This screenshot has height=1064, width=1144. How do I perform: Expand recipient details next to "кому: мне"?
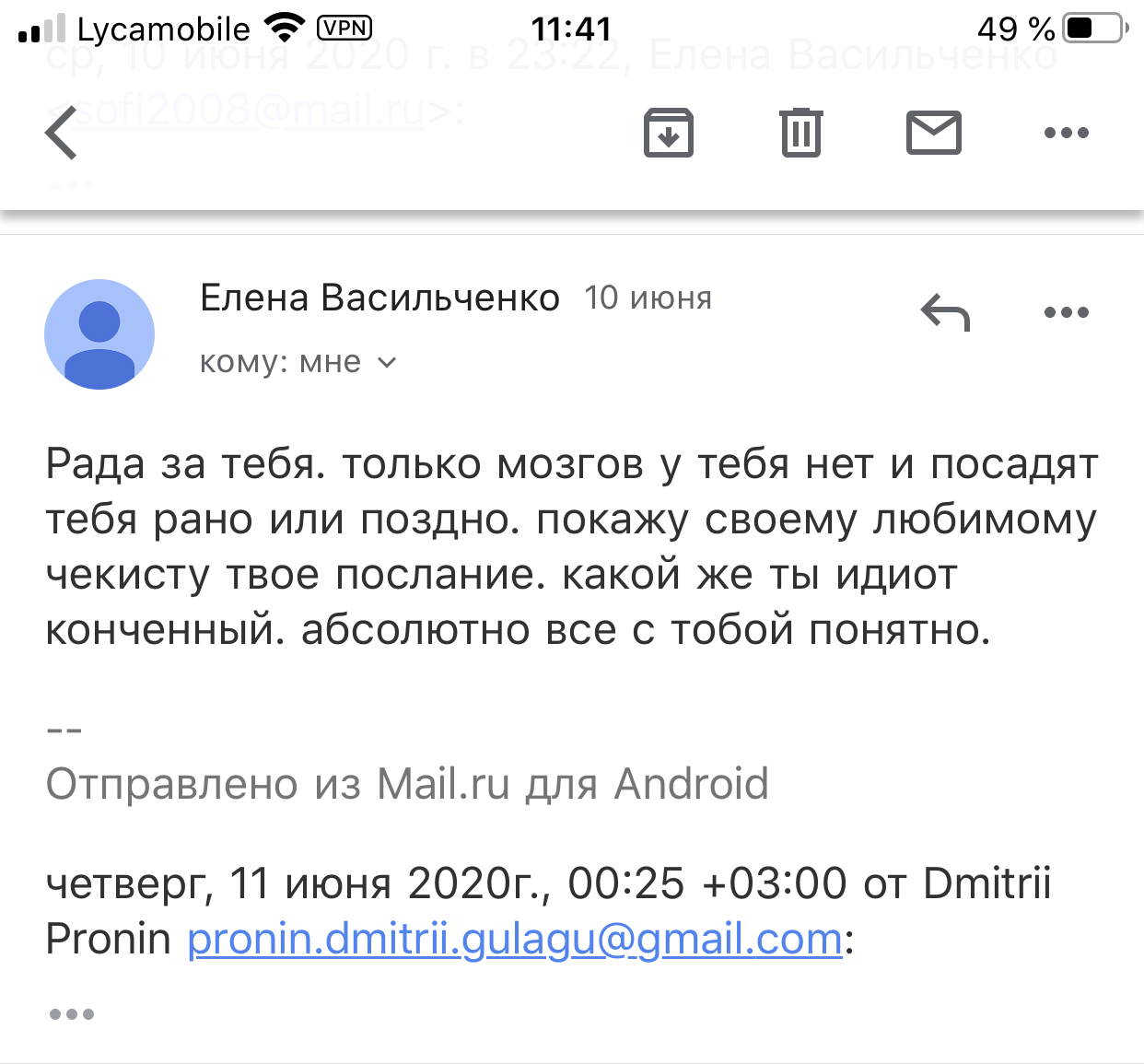point(388,363)
